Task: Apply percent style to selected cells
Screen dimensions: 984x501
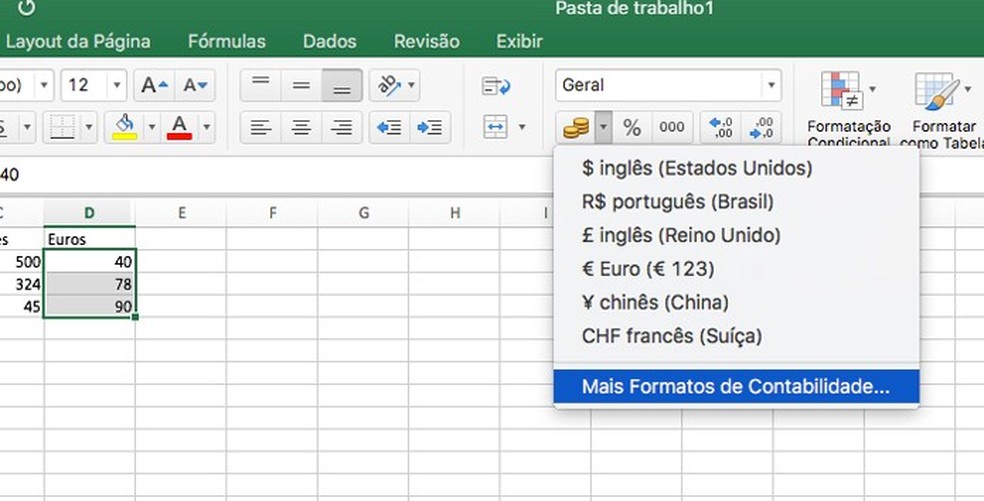Action: (632, 127)
